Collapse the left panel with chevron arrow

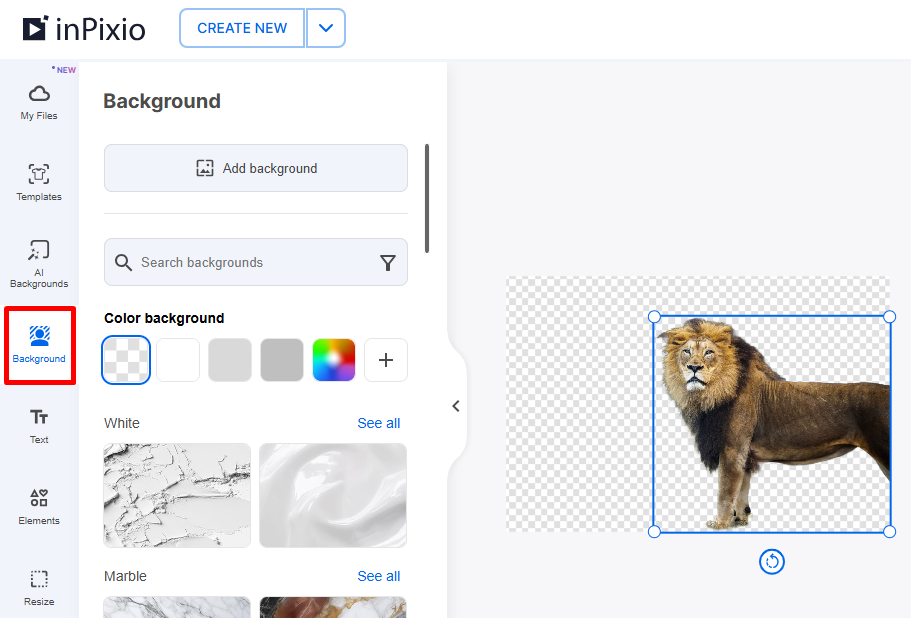click(x=456, y=406)
